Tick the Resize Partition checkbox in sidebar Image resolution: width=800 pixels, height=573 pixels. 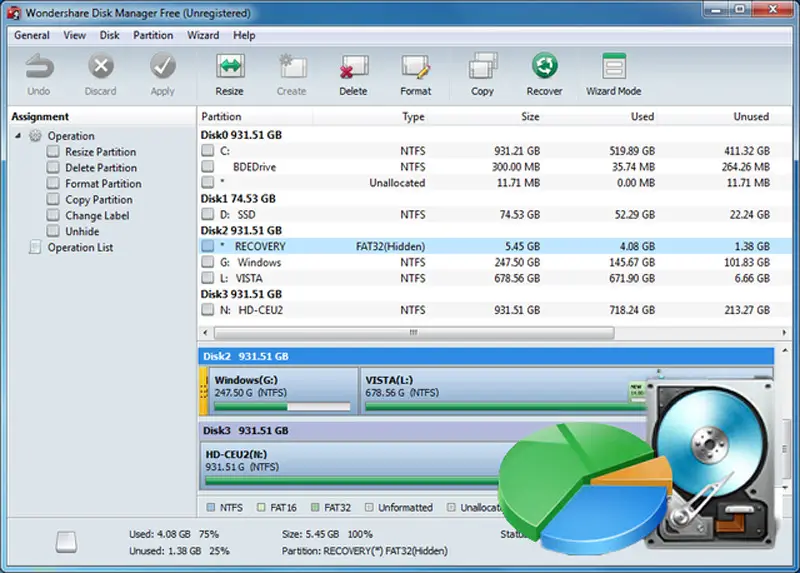click(53, 152)
